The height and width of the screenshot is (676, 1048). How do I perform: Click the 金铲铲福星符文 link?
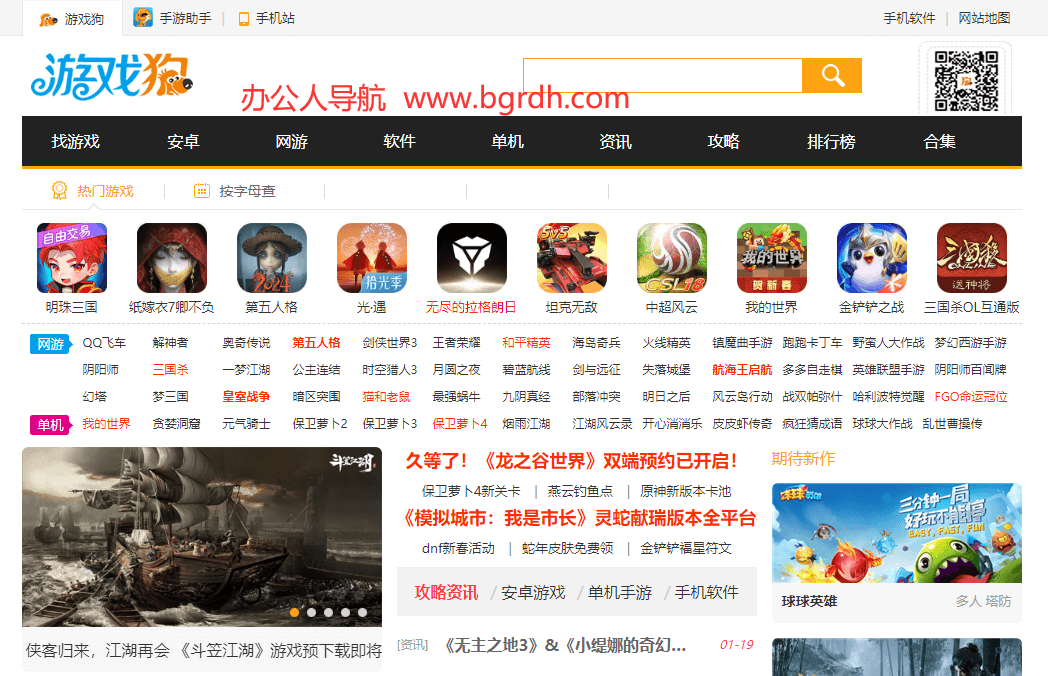click(x=686, y=548)
